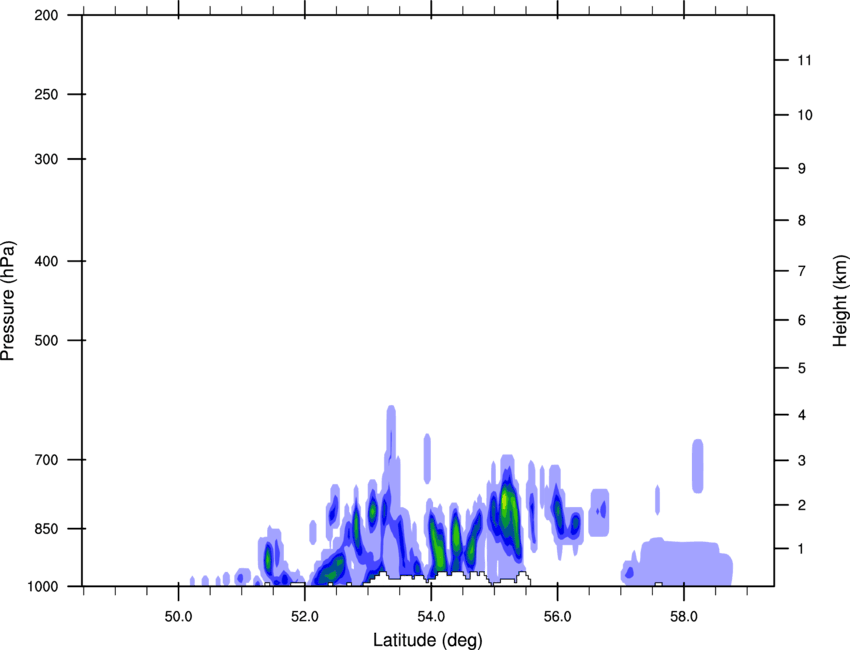The width and height of the screenshot is (850, 650).
Task: Click the 50.0 latitude tick label
Action: click(178, 616)
